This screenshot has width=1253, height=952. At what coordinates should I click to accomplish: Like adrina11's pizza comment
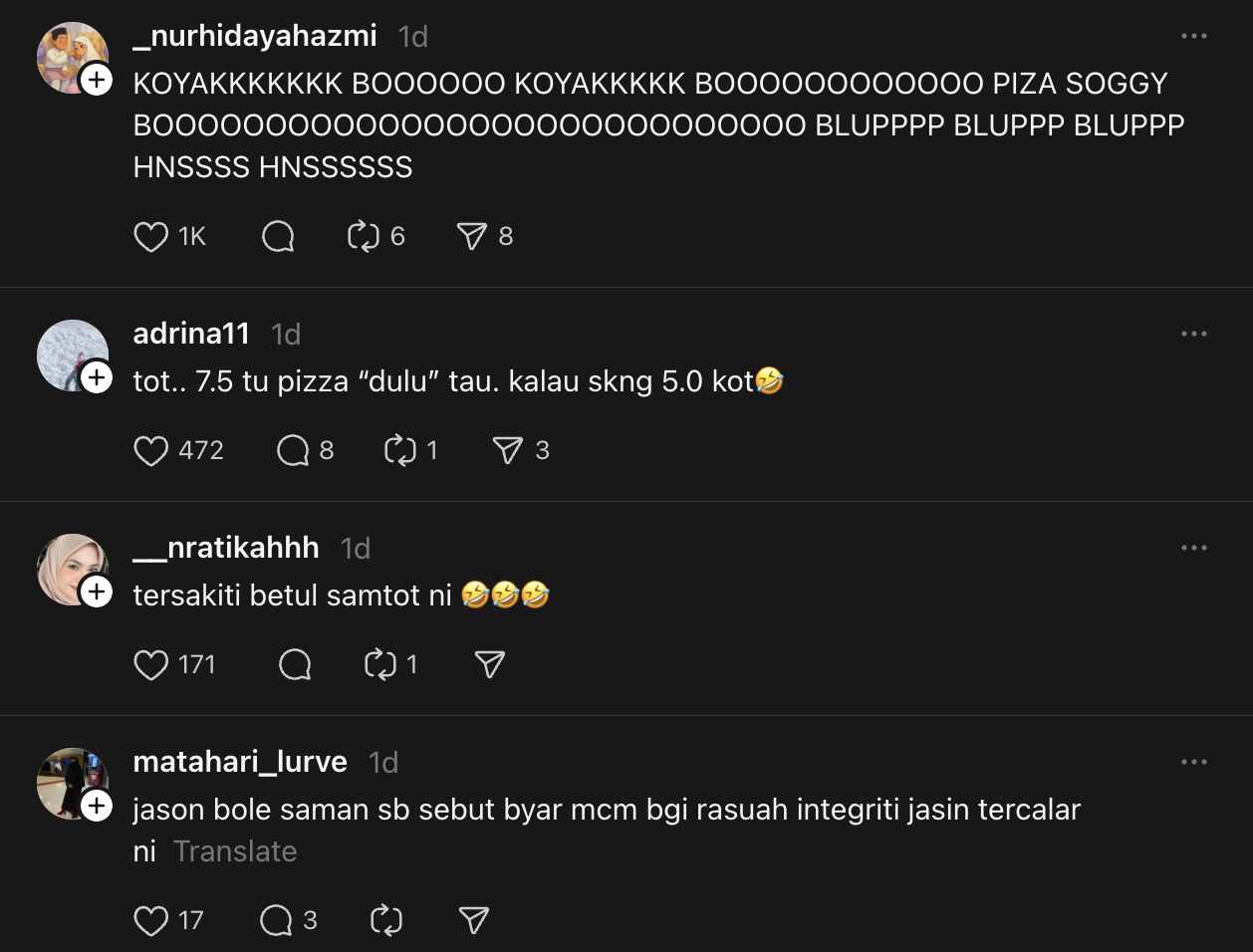pos(151,451)
